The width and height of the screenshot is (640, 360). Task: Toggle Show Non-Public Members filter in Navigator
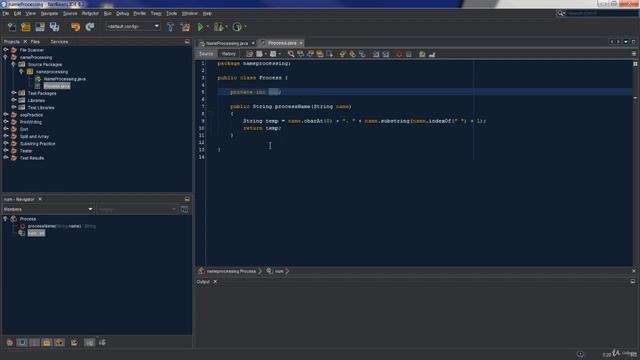47,342
